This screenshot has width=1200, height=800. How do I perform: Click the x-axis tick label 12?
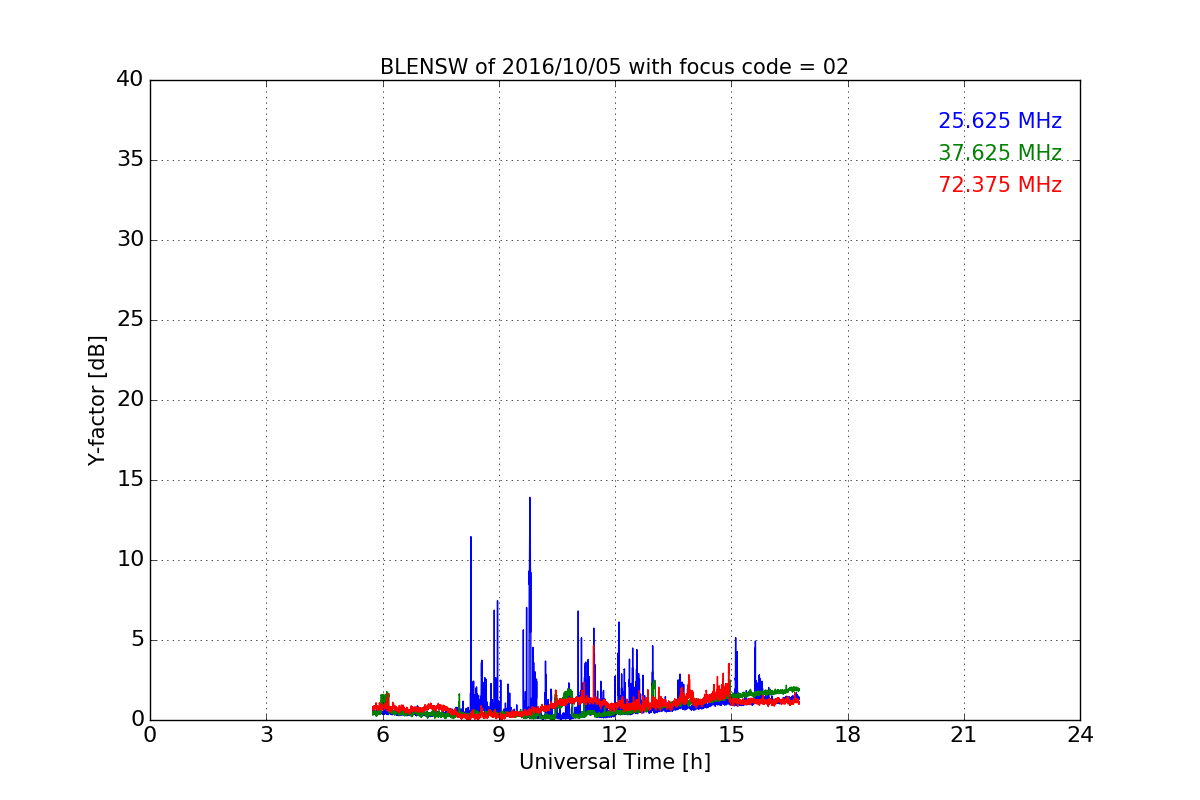click(x=614, y=734)
